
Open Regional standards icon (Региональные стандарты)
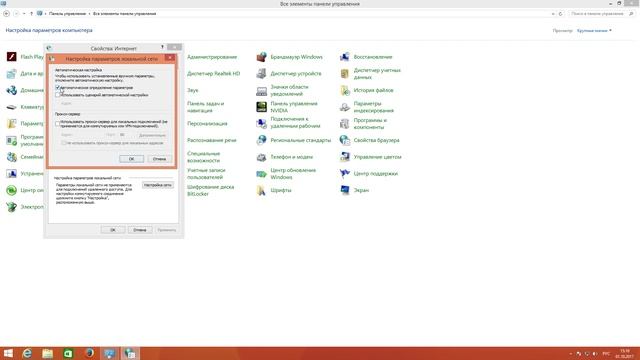[x=261, y=140]
